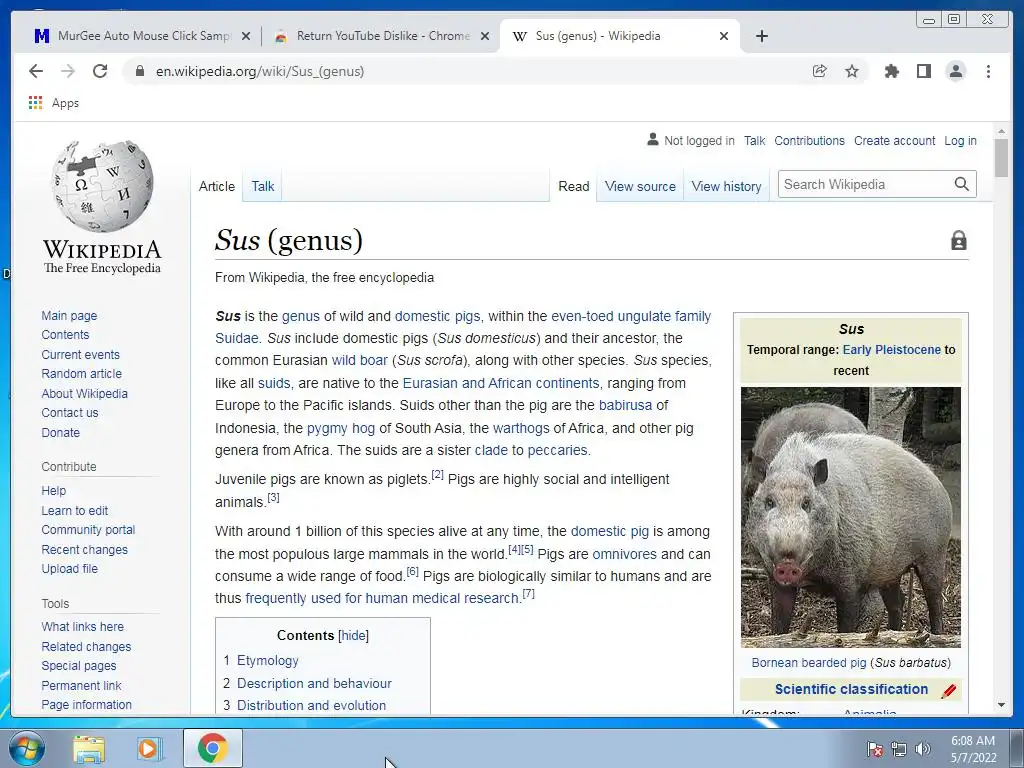Click the network tray icon
The image size is (1024, 768).
[x=899, y=749]
